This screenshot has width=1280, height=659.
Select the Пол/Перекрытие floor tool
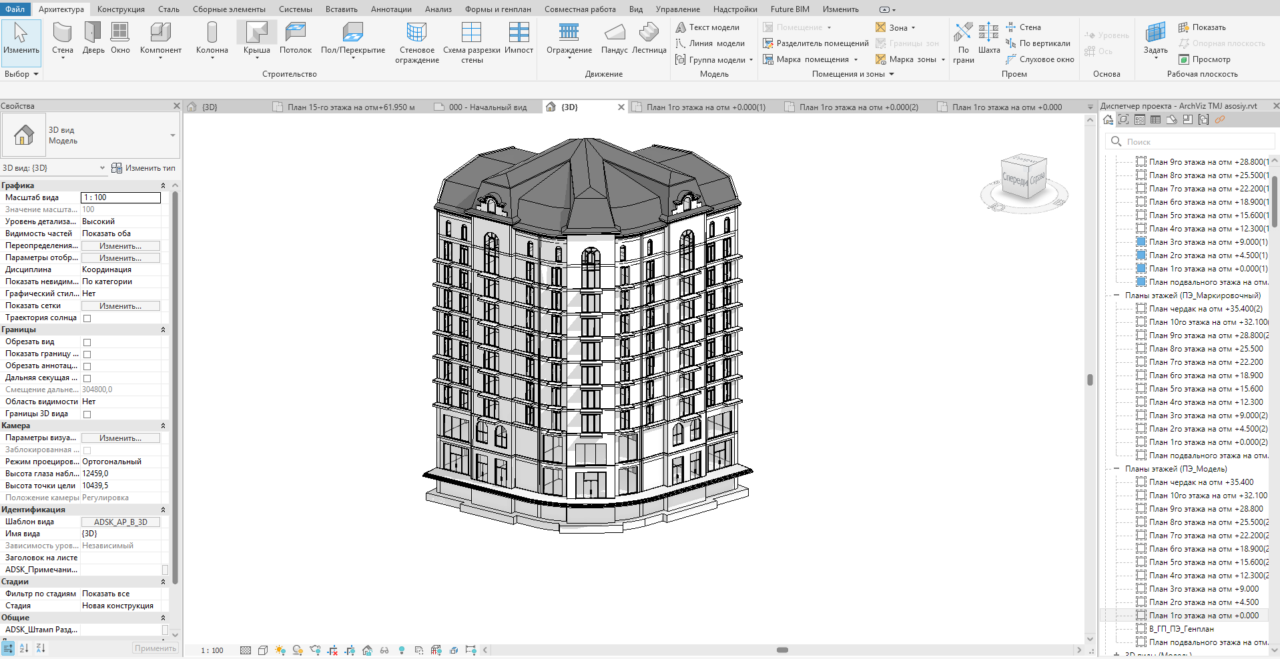coord(353,41)
